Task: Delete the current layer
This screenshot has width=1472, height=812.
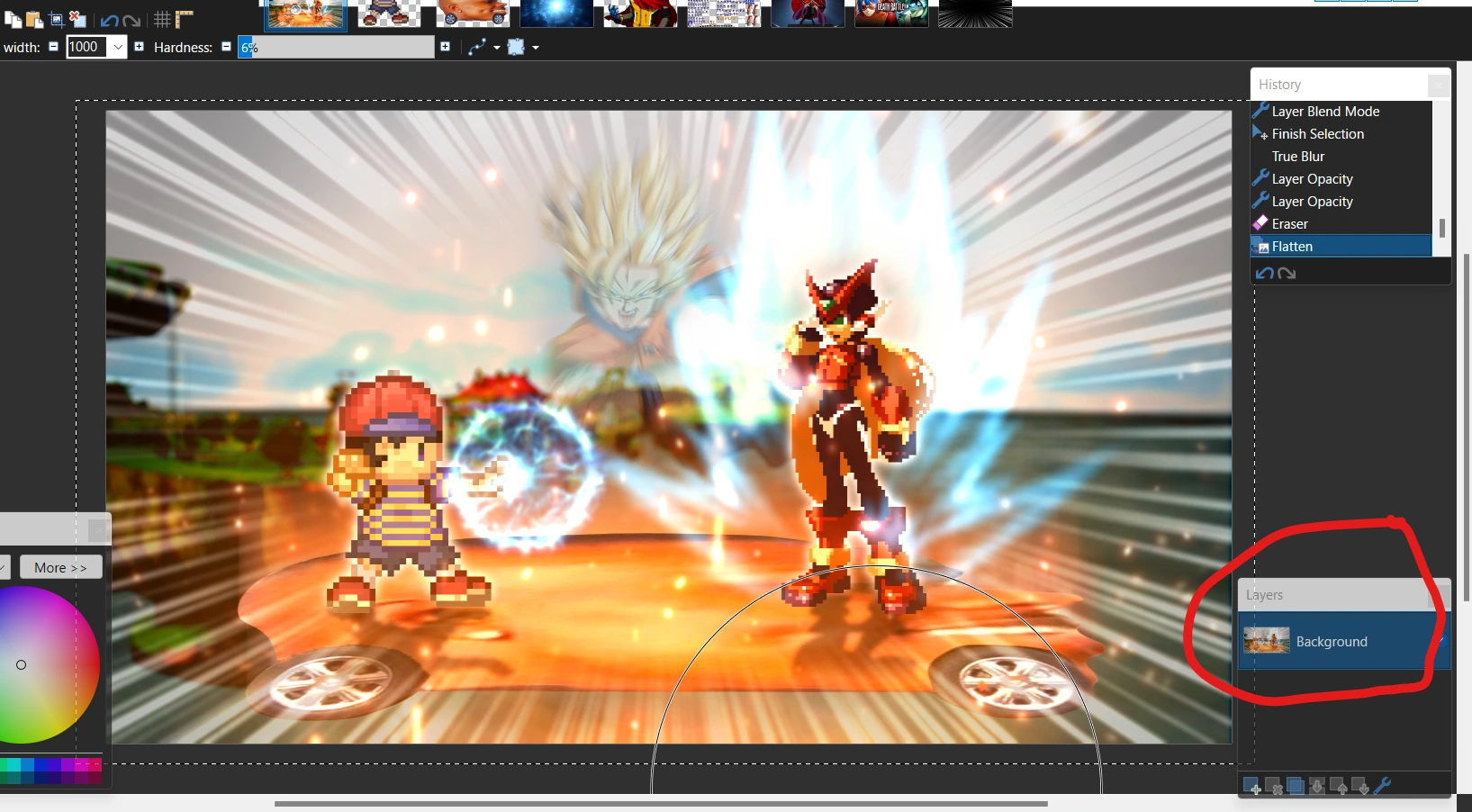Action: (x=1274, y=787)
